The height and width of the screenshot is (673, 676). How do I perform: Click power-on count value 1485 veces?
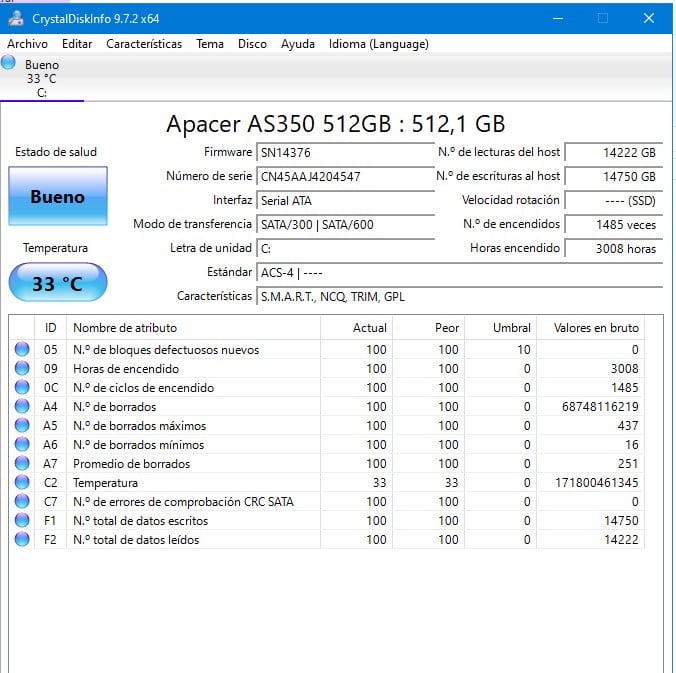613,225
